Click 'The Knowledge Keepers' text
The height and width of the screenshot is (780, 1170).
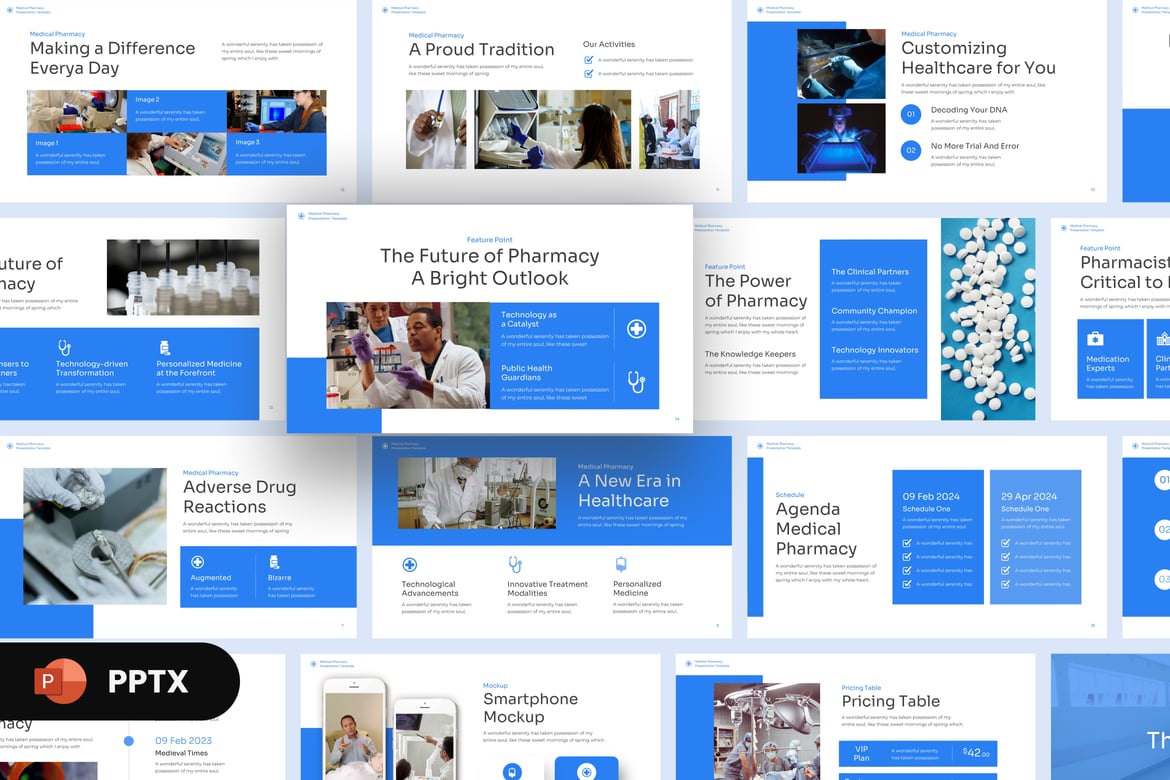click(x=750, y=354)
